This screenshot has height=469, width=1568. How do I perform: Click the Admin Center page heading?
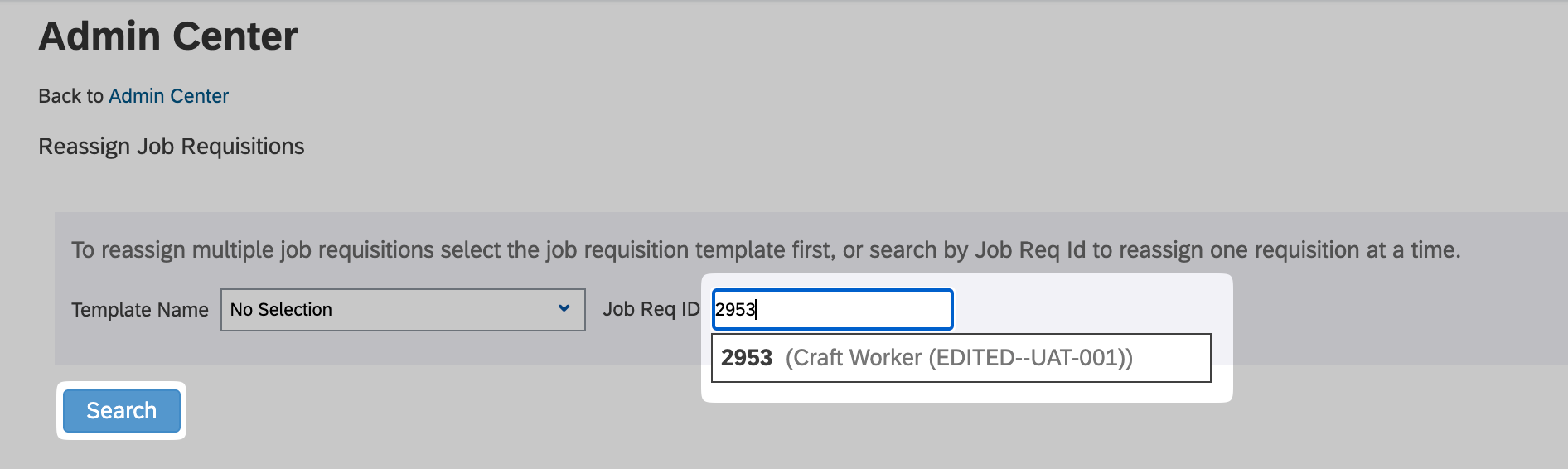pos(168,36)
